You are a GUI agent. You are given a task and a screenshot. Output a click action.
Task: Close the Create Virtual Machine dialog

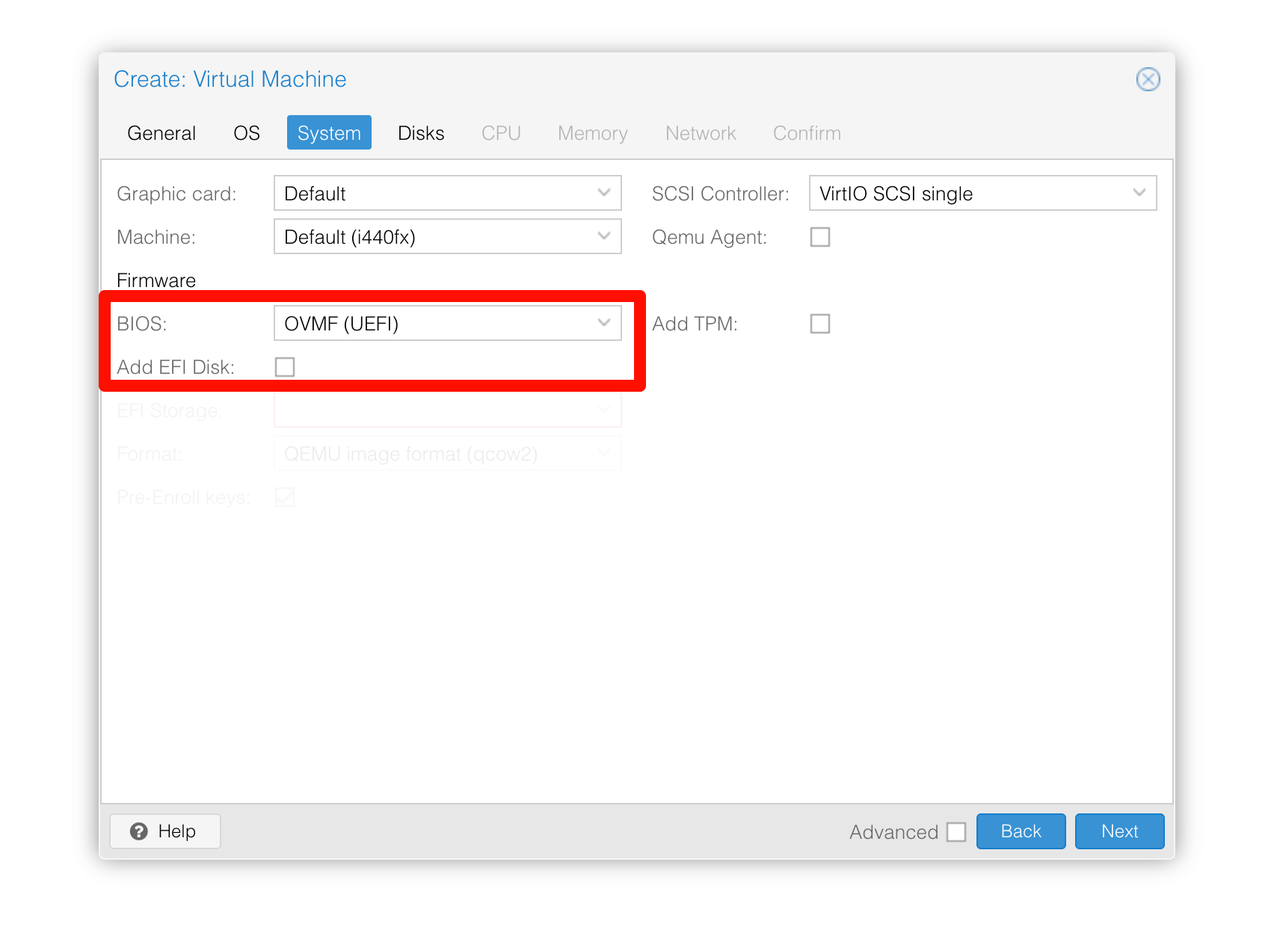[x=1148, y=80]
